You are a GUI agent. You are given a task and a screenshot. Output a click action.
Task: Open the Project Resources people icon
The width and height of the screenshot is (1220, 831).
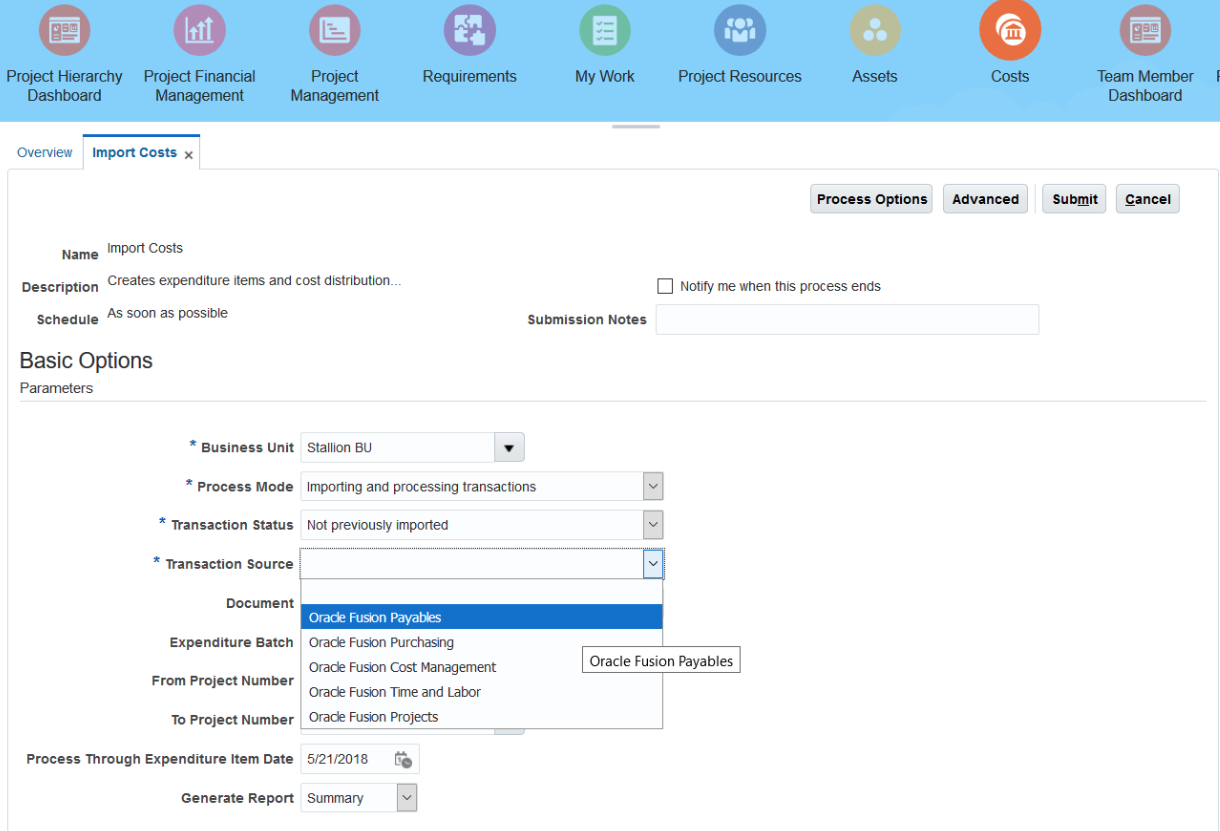(740, 31)
